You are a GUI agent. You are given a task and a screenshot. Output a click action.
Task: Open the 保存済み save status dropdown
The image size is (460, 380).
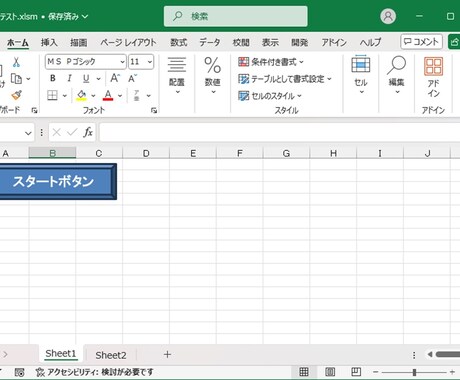(68, 16)
